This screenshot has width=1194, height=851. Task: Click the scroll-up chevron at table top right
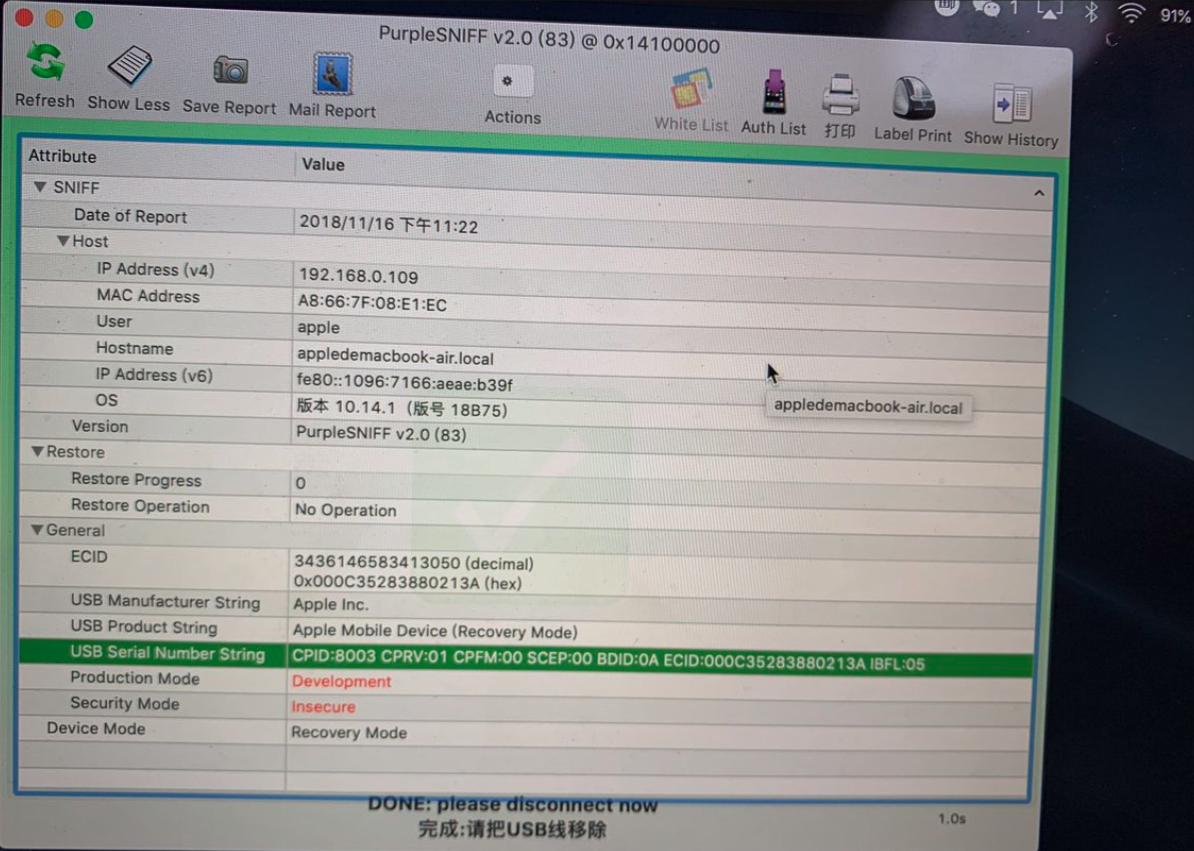point(1039,193)
